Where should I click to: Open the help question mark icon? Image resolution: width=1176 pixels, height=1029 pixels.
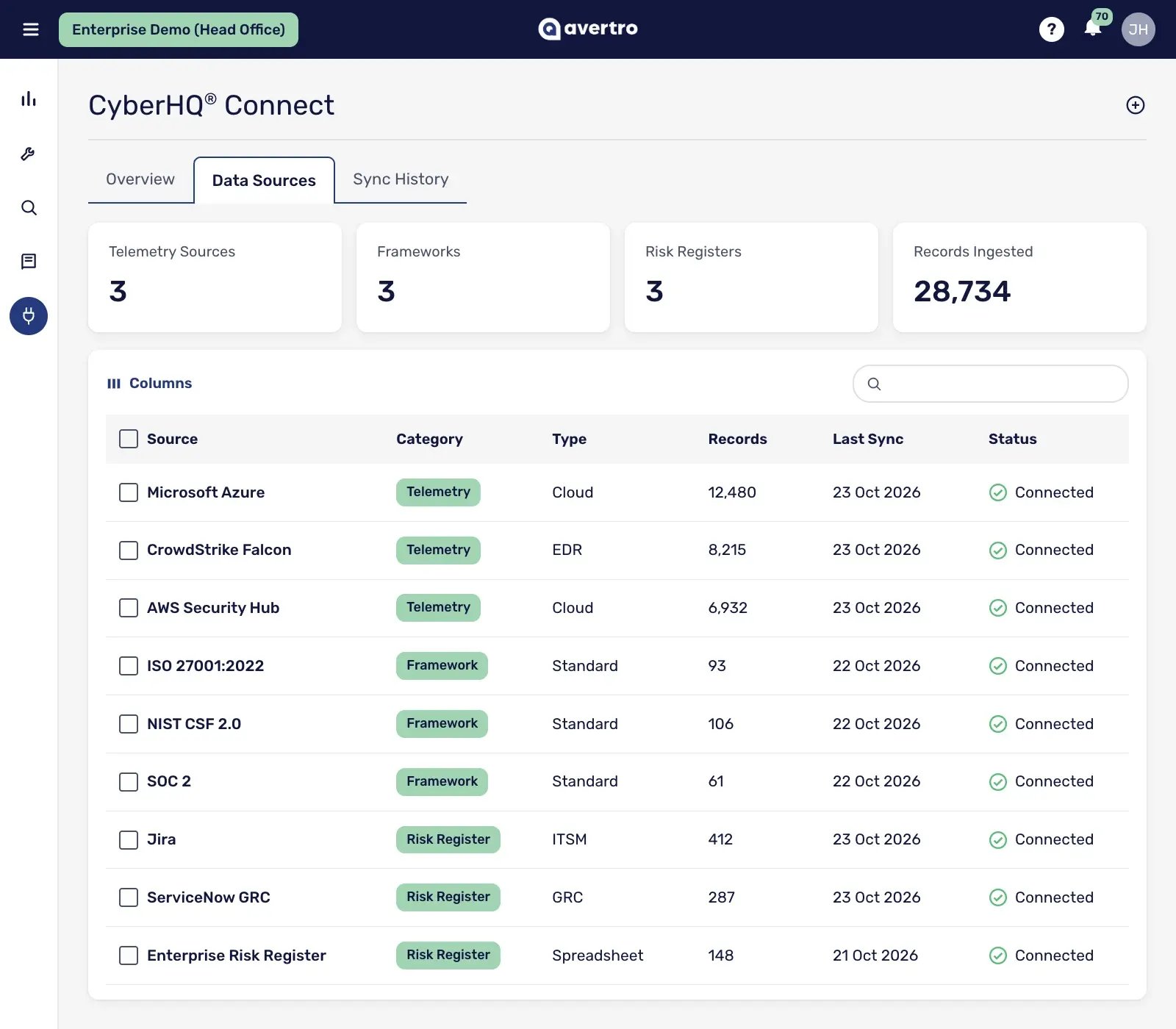coord(1052,29)
